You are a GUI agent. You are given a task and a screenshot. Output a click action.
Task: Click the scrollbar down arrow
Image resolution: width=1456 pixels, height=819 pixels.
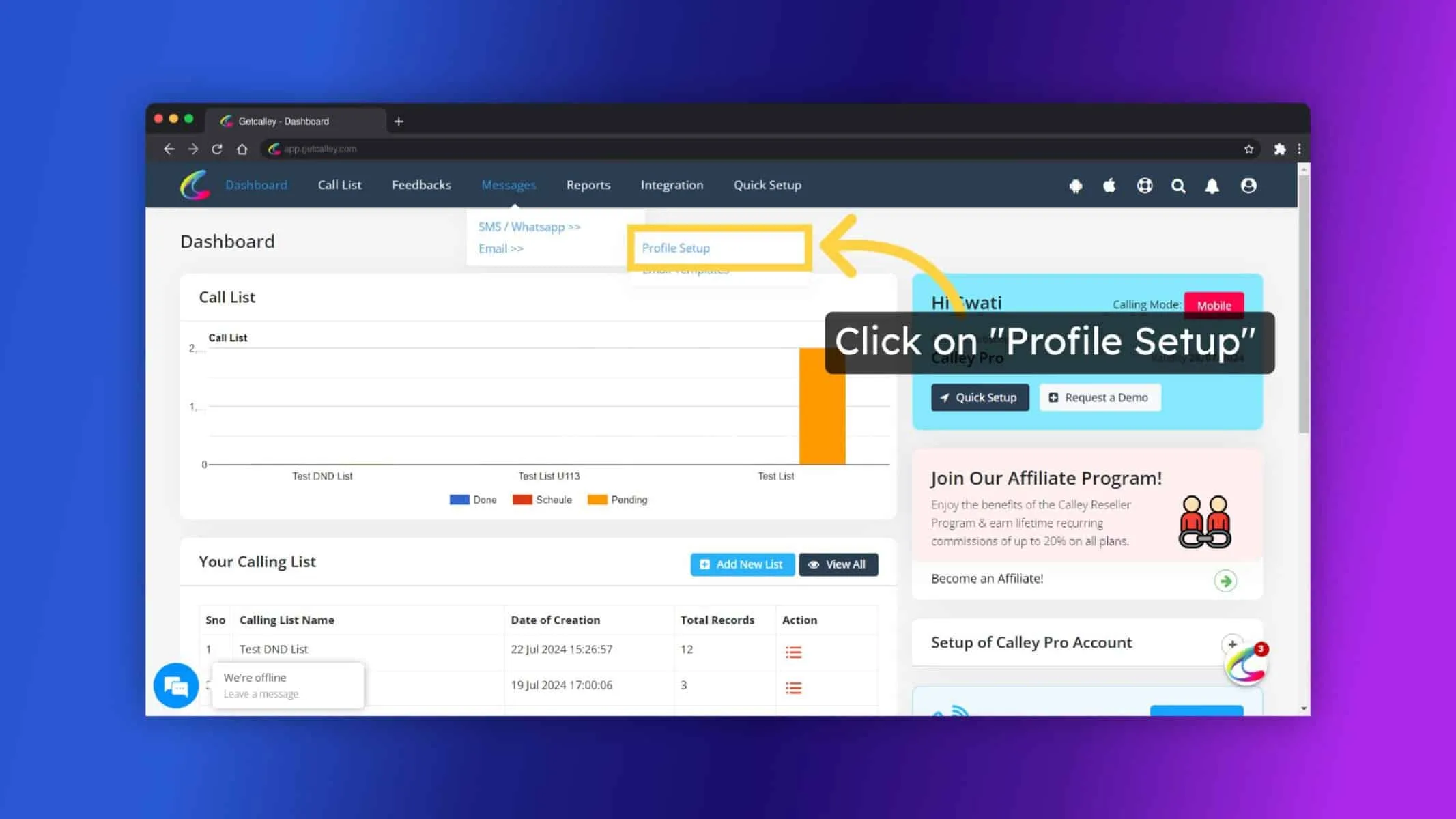1304,709
